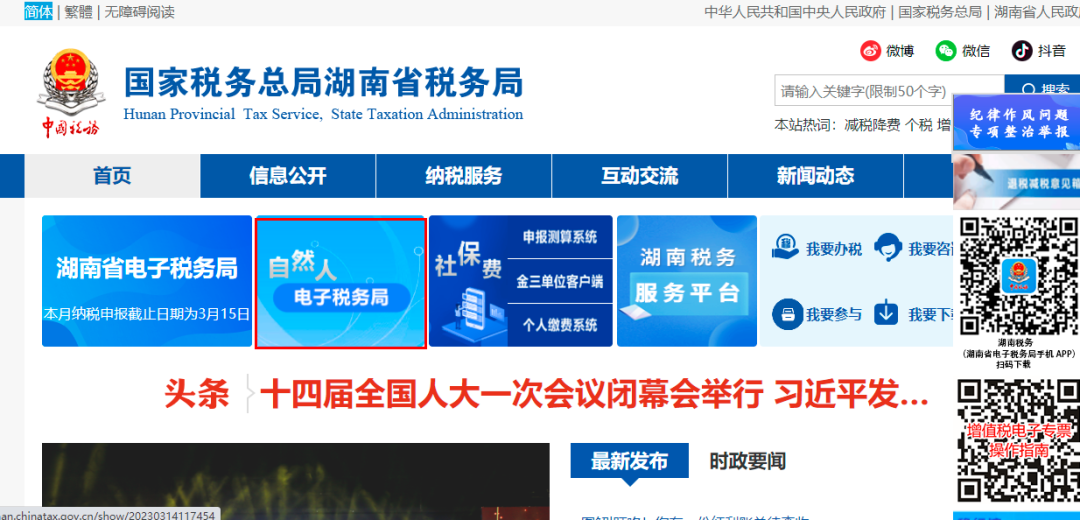Visit 中华人民共和国中央人民政府 link
Image resolution: width=1080 pixels, height=520 pixels.
point(795,12)
